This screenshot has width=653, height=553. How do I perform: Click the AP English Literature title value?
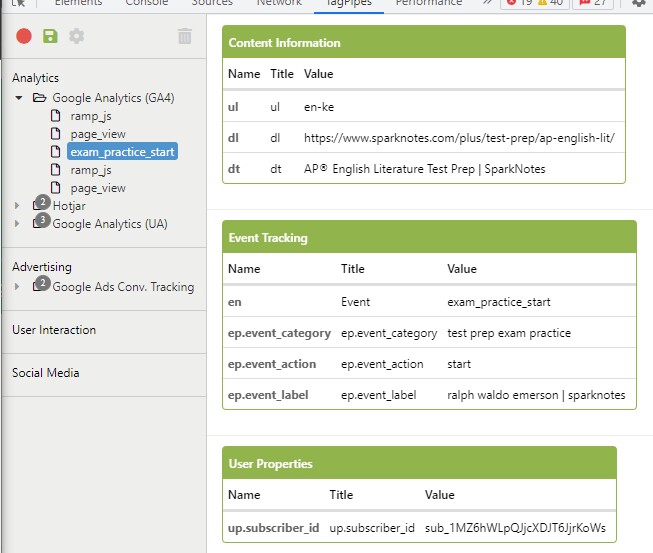tap(425, 169)
